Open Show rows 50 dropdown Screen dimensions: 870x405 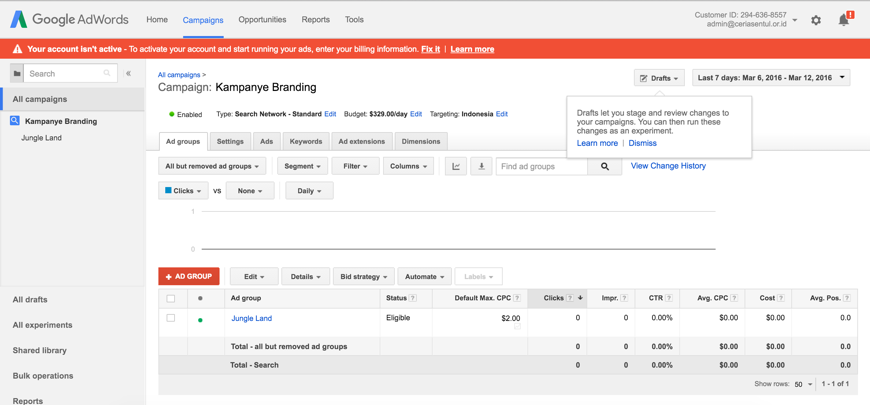point(803,384)
